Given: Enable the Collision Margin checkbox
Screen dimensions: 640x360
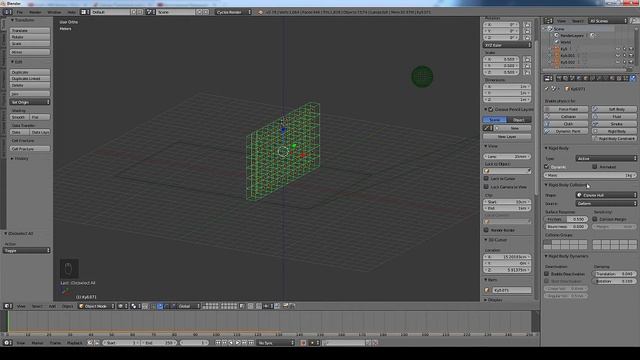Looking at the screenshot, I should 595,219.
